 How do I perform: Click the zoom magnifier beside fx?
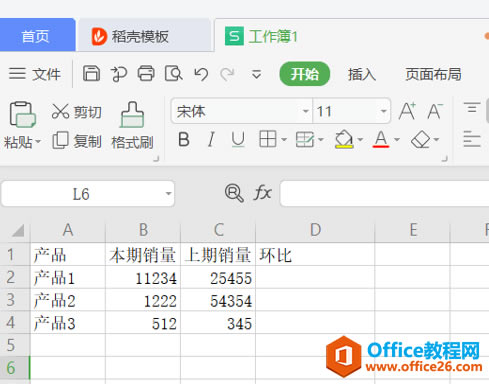point(234,193)
